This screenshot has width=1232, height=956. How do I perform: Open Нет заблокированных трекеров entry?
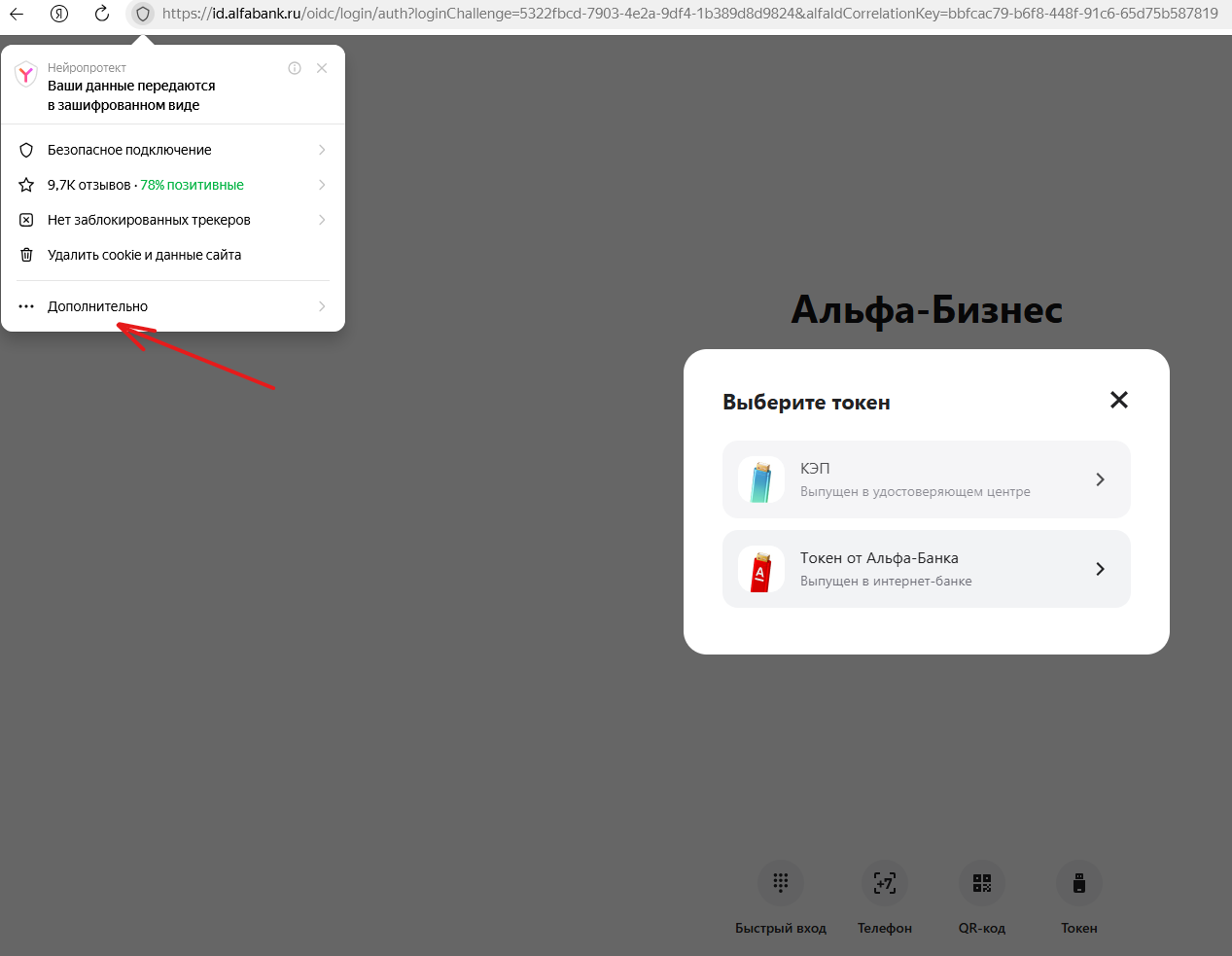click(x=173, y=220)
